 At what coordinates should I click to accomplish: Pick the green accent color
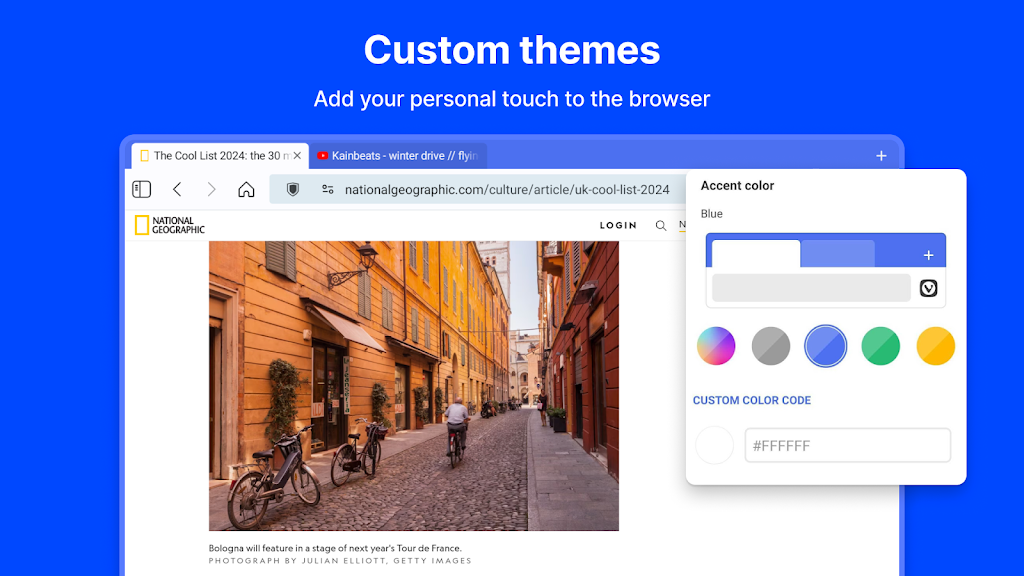(881, 346)
